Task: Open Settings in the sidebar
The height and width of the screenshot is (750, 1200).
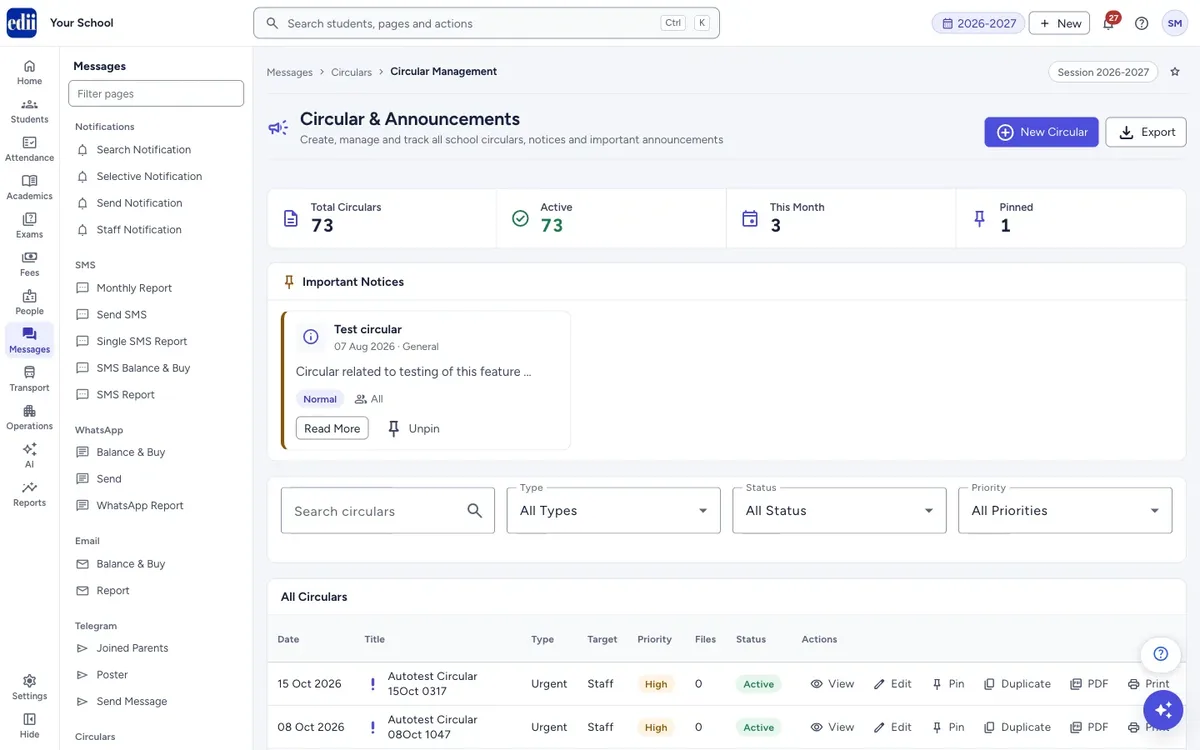Action: click(x=29, y=687)
